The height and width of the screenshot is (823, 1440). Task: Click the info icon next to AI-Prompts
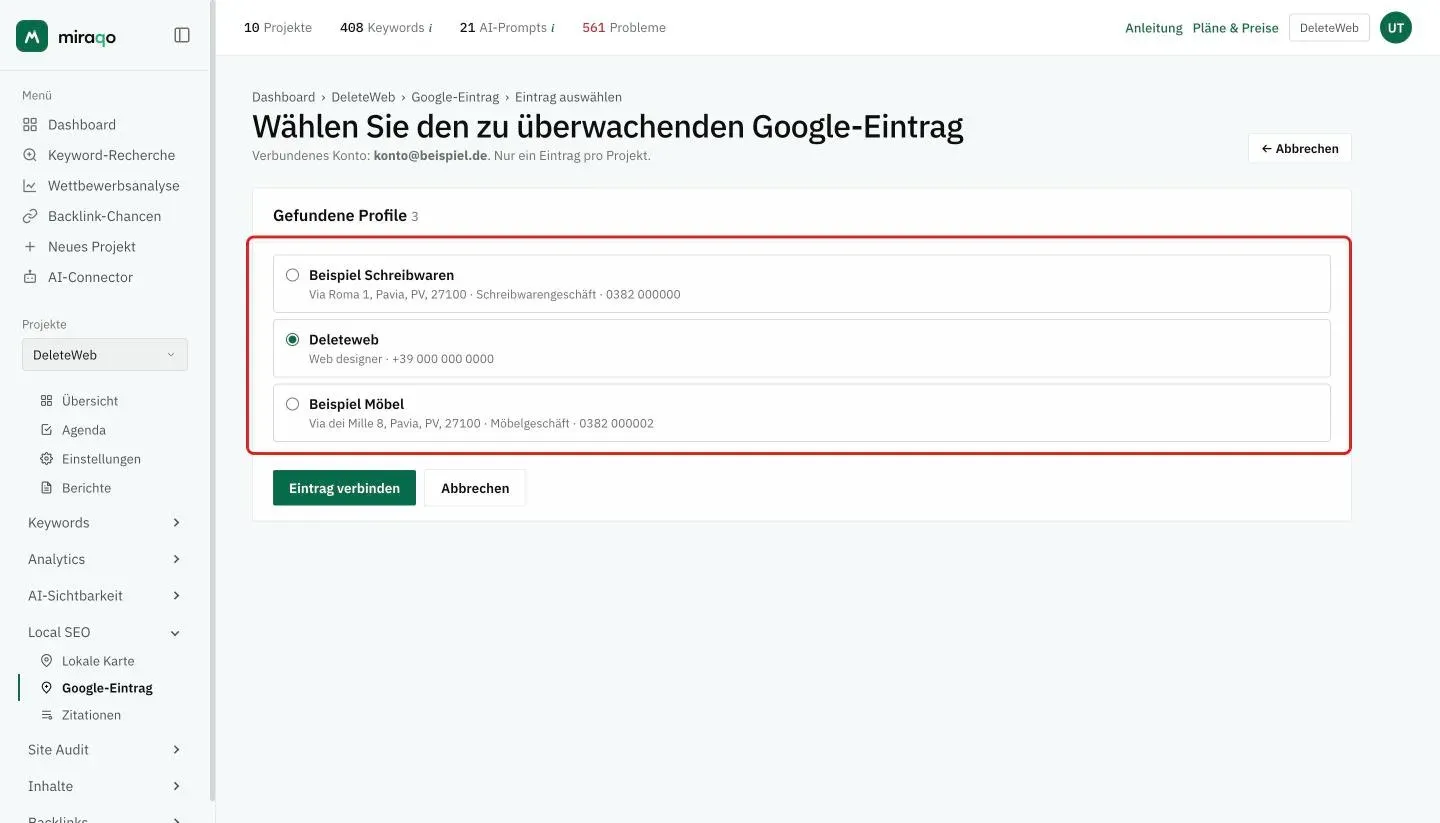click(553, 28)
